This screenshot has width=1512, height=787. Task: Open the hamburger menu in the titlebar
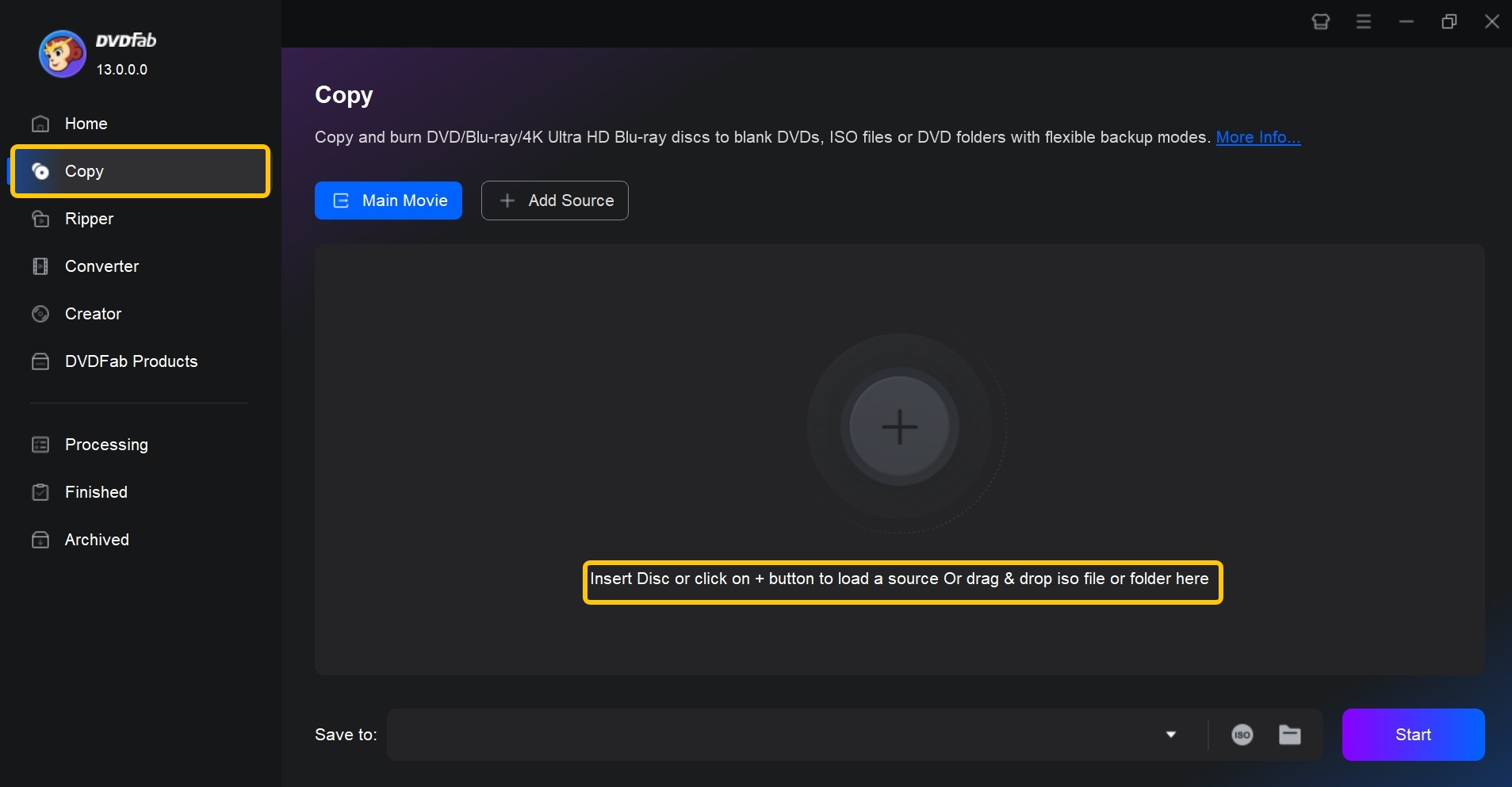1364,21
